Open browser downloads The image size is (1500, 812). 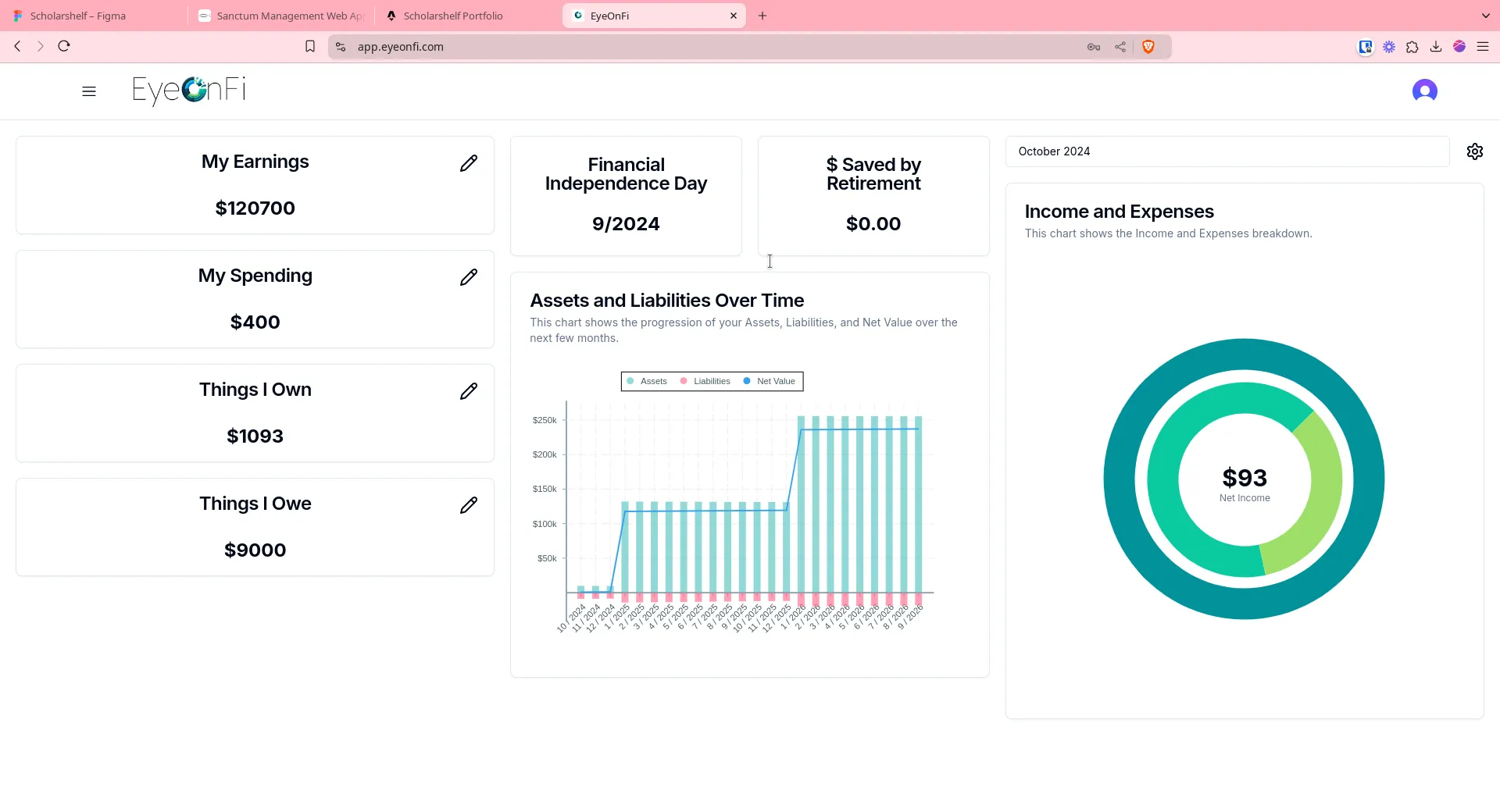pyautogui.click(x=1436, y=47)
